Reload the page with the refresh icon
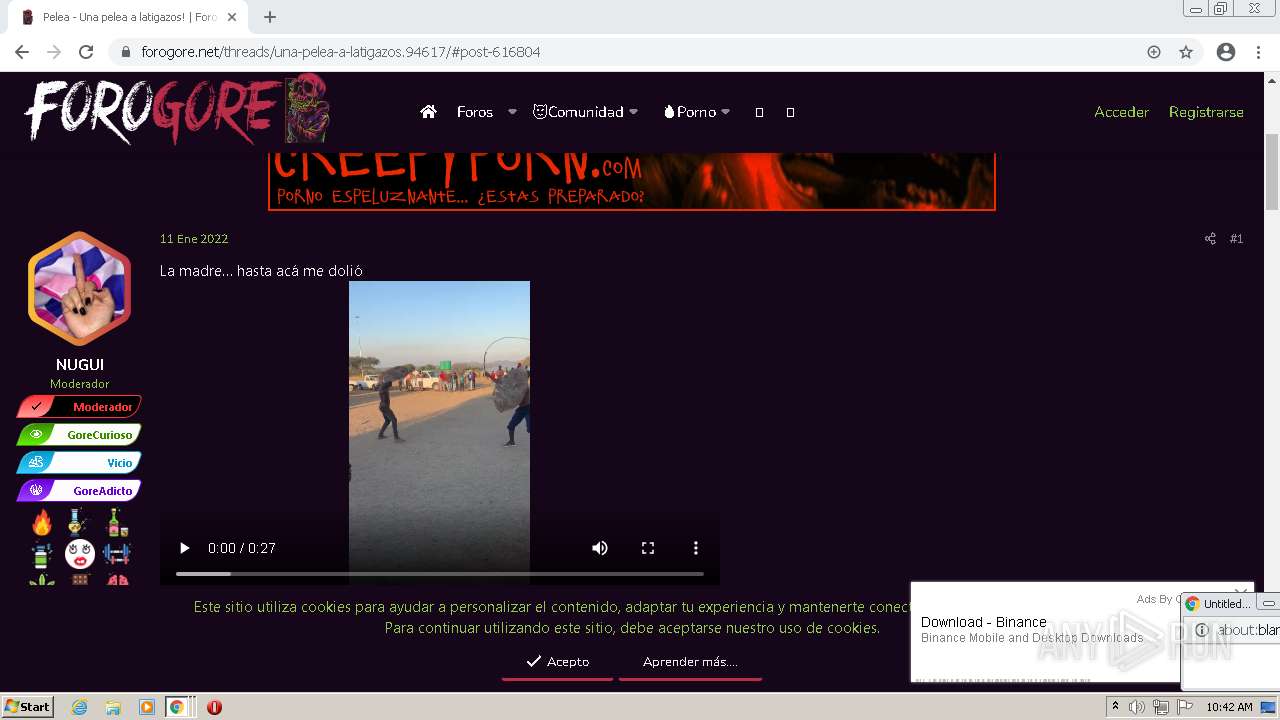The height and width of the screenshot is (720, 1280). point(86,52)
